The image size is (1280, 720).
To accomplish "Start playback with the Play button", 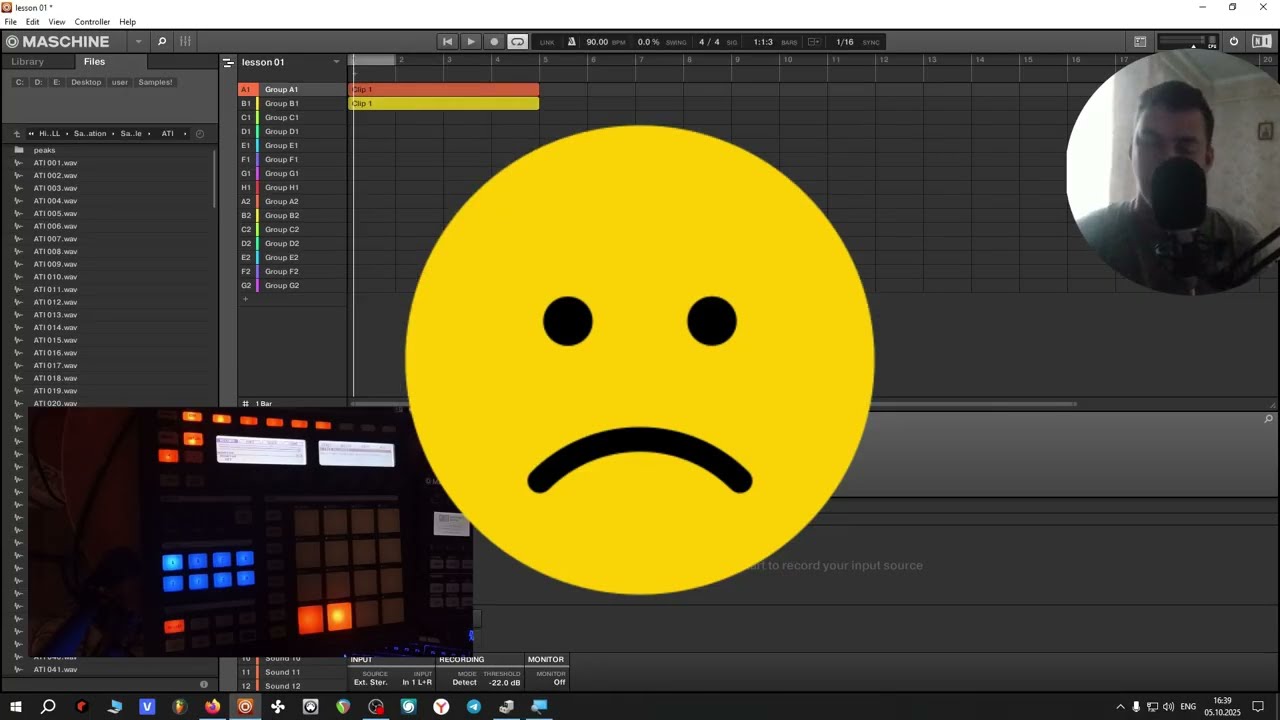I will tap(470, 42).
